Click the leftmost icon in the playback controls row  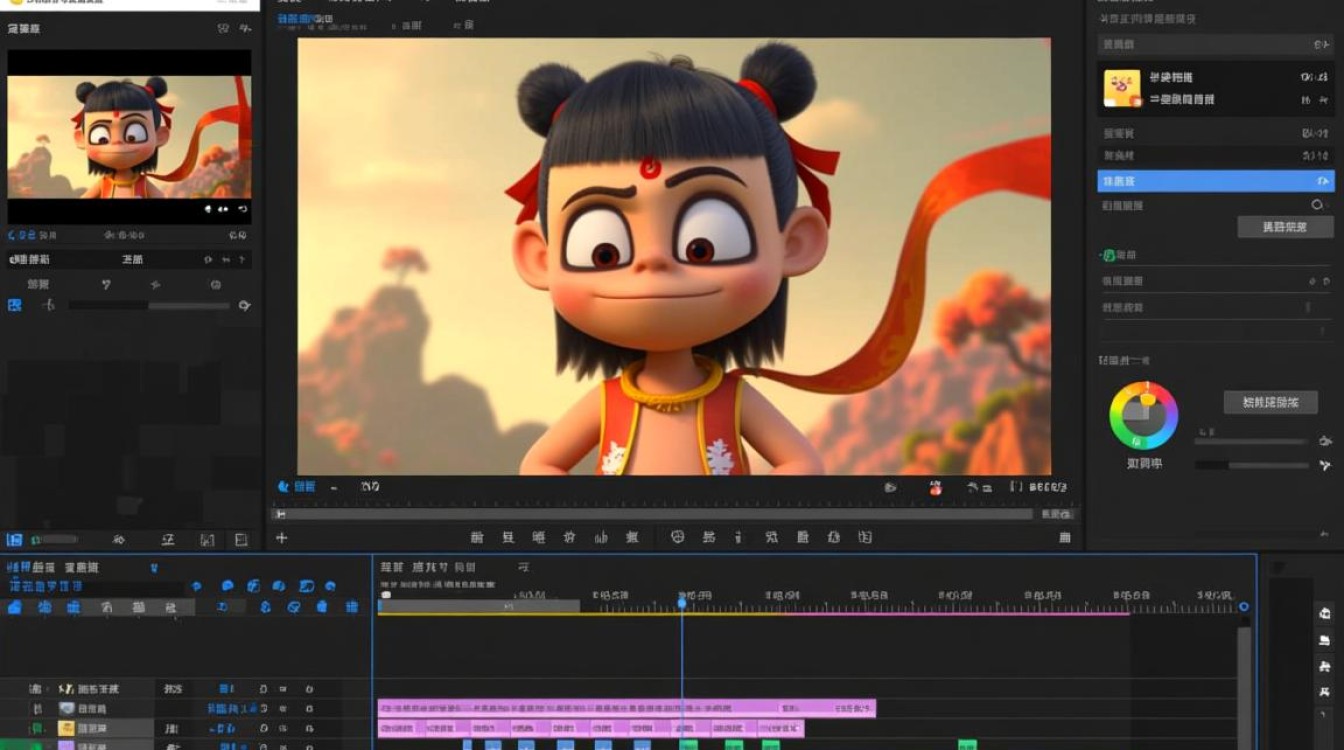(477, 537)
